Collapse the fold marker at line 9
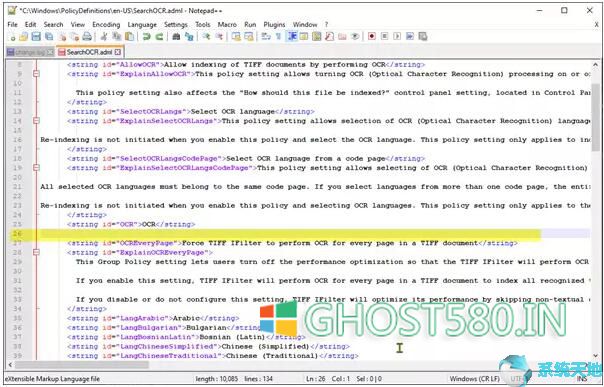The width and height of the screenshot is (604, 387). 36,74
